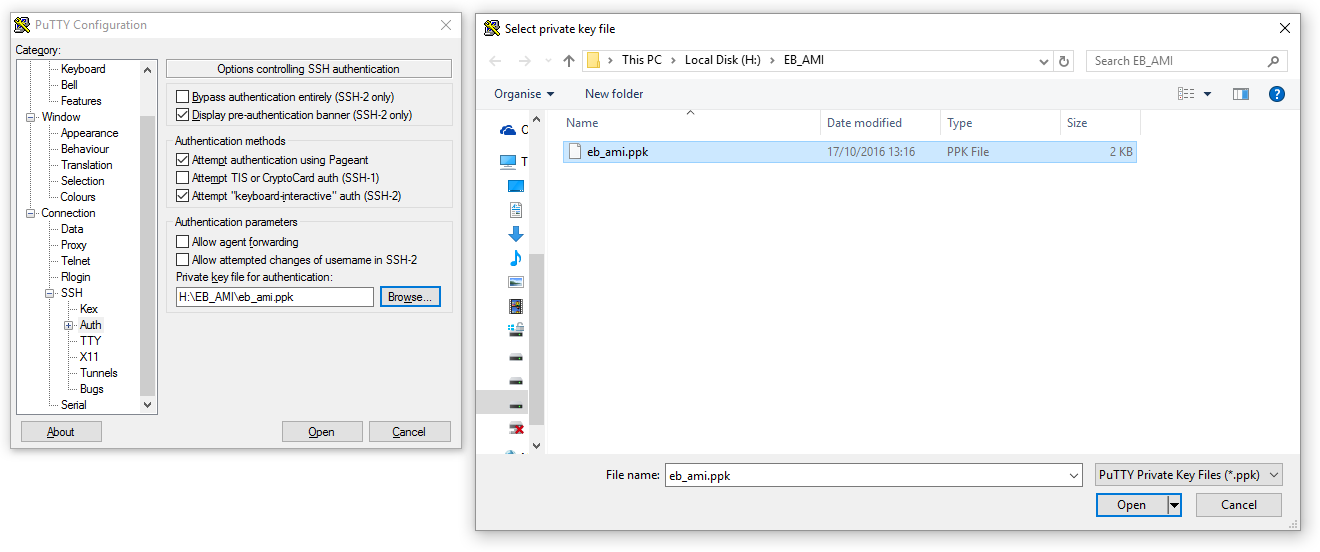Select the Windows system drive icon with lock
The height and width of the screenshot is (552, 1320).
[x=516, y=329]
